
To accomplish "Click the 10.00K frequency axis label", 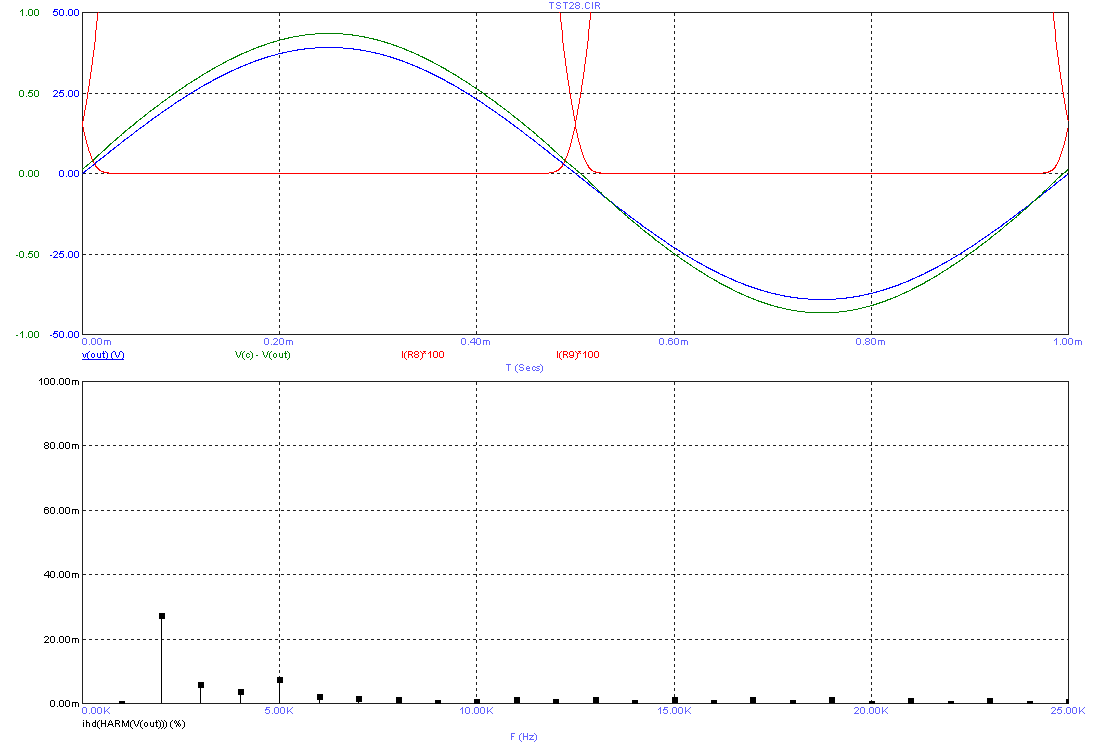I will (477, 710).
